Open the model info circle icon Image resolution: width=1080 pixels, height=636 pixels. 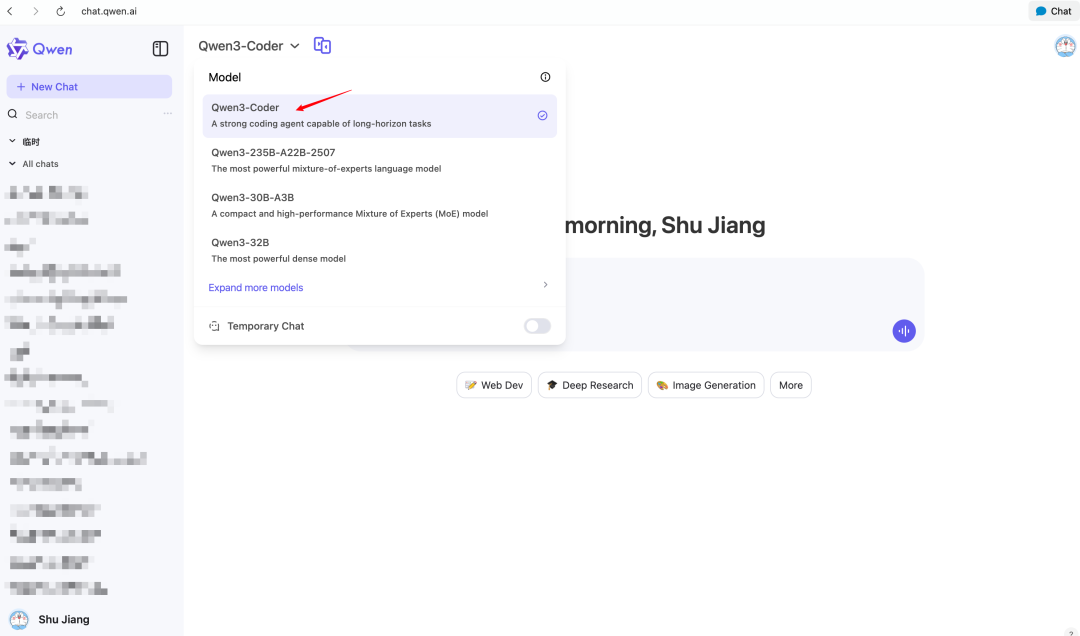[546, 77]
